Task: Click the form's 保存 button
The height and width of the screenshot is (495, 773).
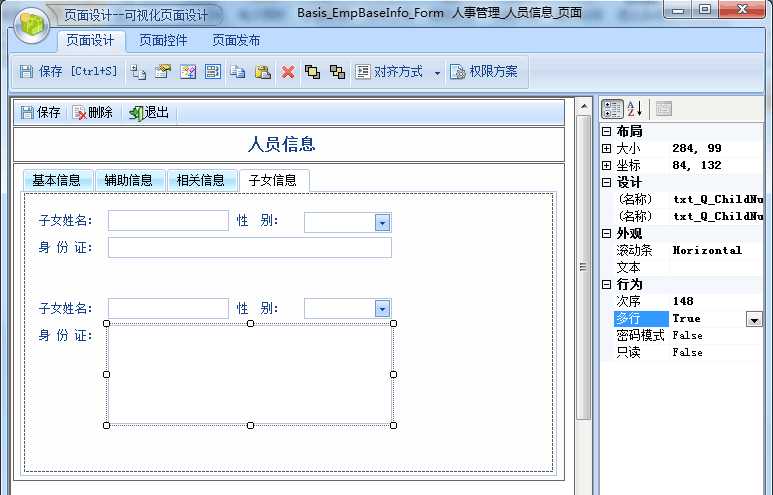Action: (x=40, y=112)
